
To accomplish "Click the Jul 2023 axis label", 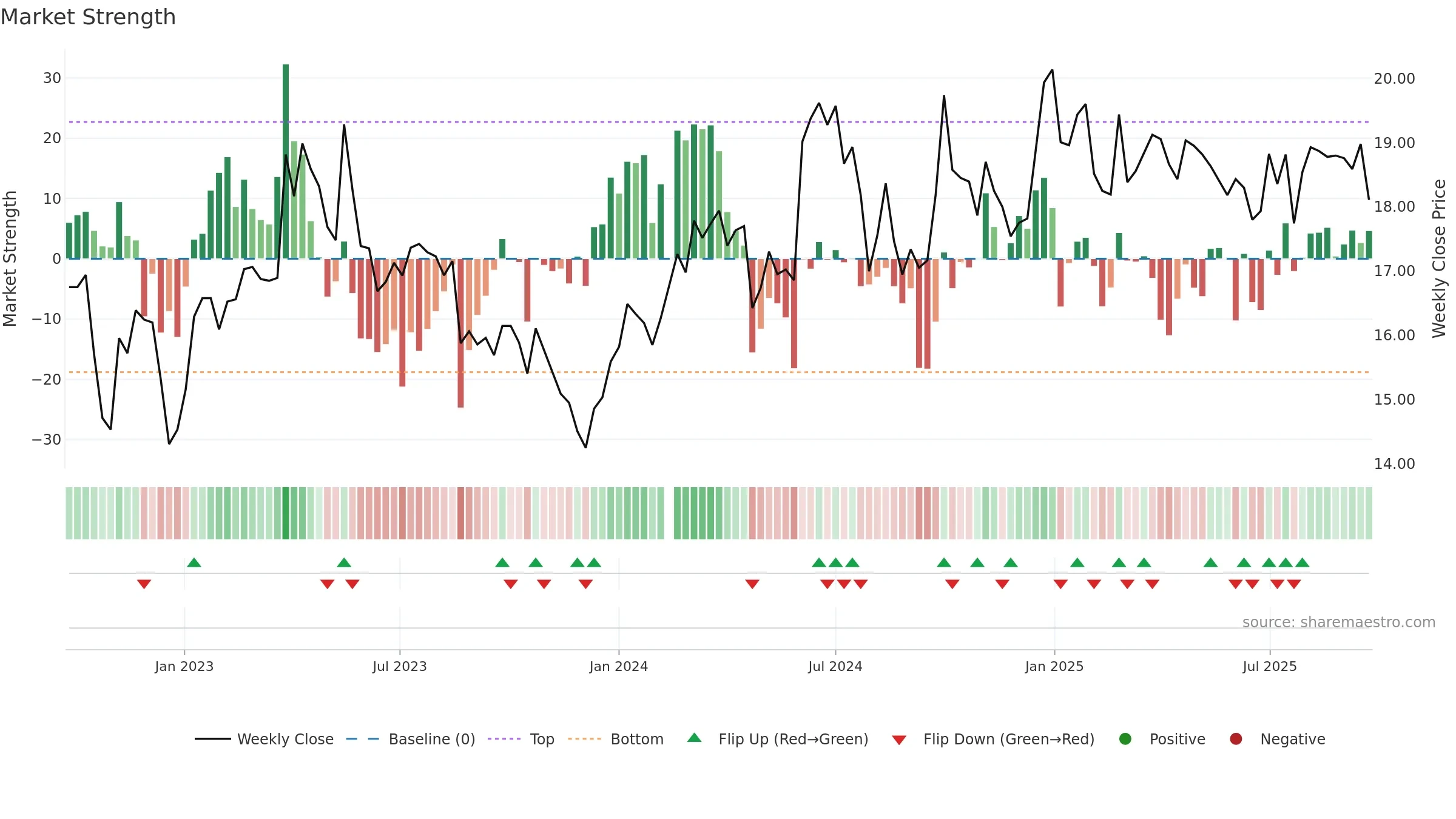I will click(x=400, y=666).
